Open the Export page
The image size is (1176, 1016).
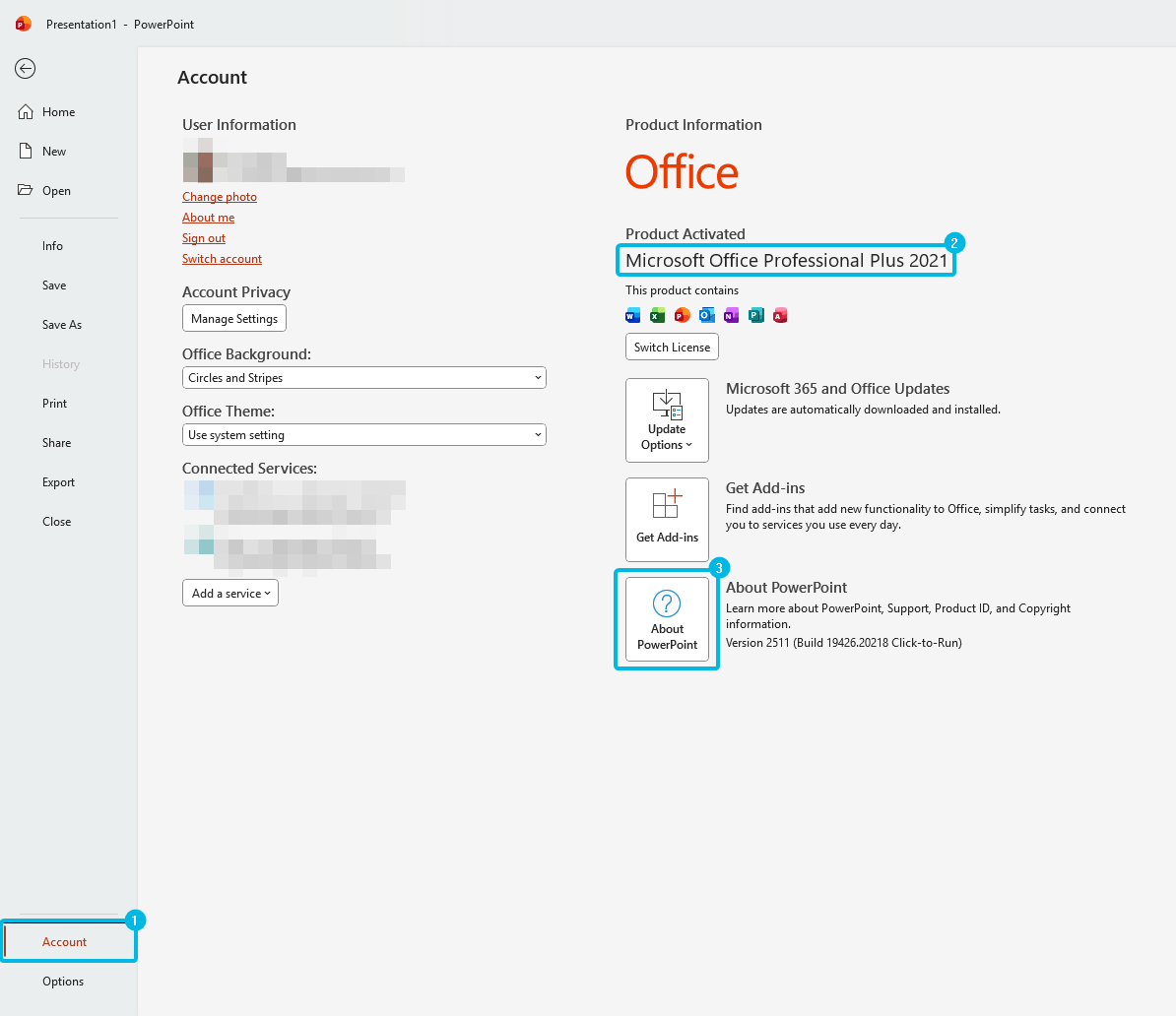coord(58,482)
